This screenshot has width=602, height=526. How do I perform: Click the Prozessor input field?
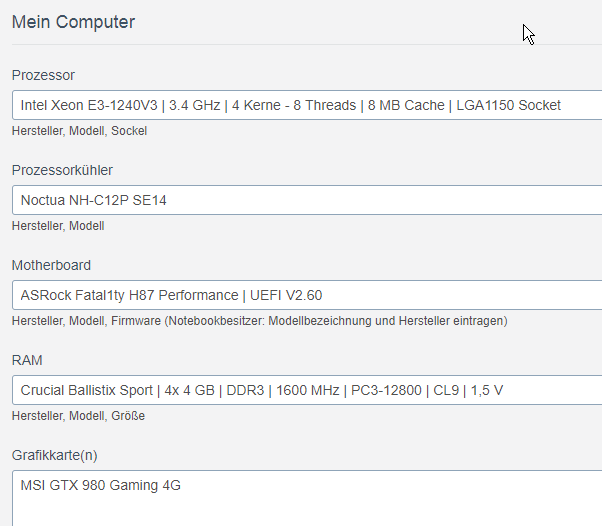(x=307, y=105)
